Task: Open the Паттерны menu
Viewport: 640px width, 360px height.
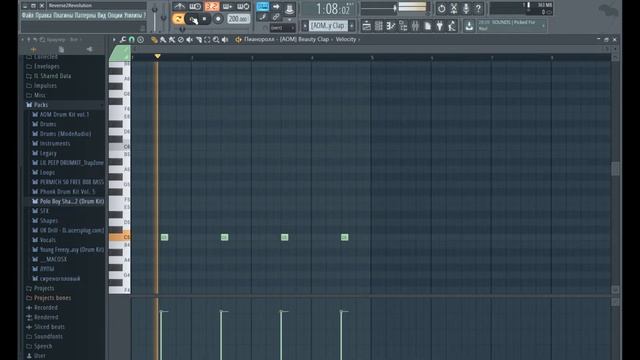Action: tap(85, 16)
